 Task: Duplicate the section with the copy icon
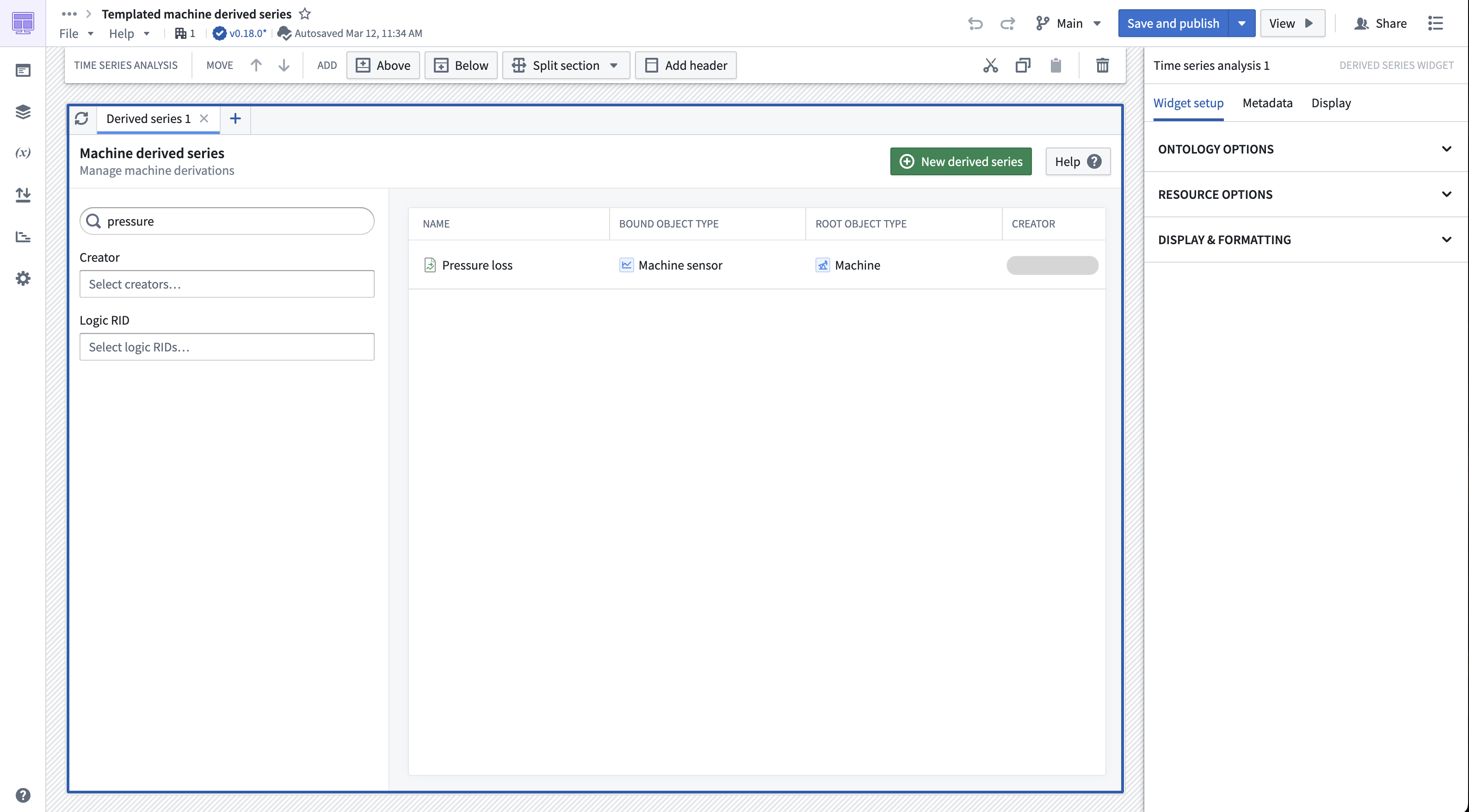[1023, 65]
